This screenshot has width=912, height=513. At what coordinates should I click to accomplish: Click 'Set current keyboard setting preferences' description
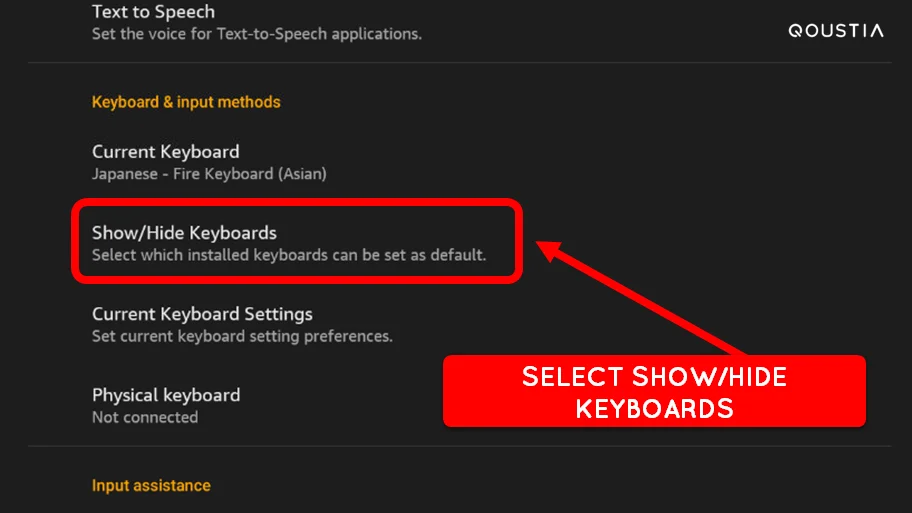(x=242, y=336)
